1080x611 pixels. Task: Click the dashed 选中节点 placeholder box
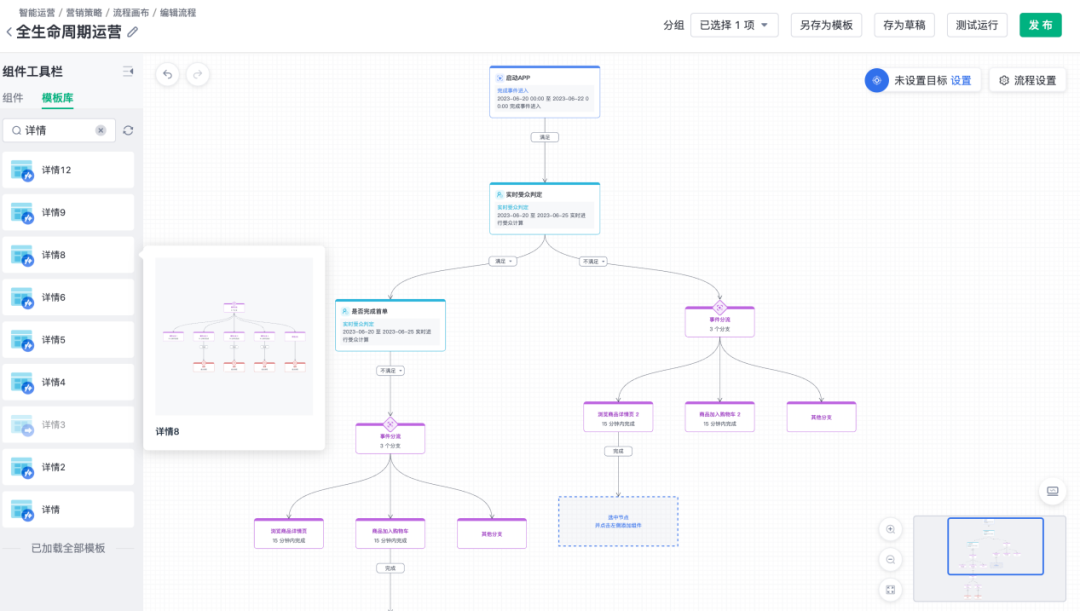point(618,521)
